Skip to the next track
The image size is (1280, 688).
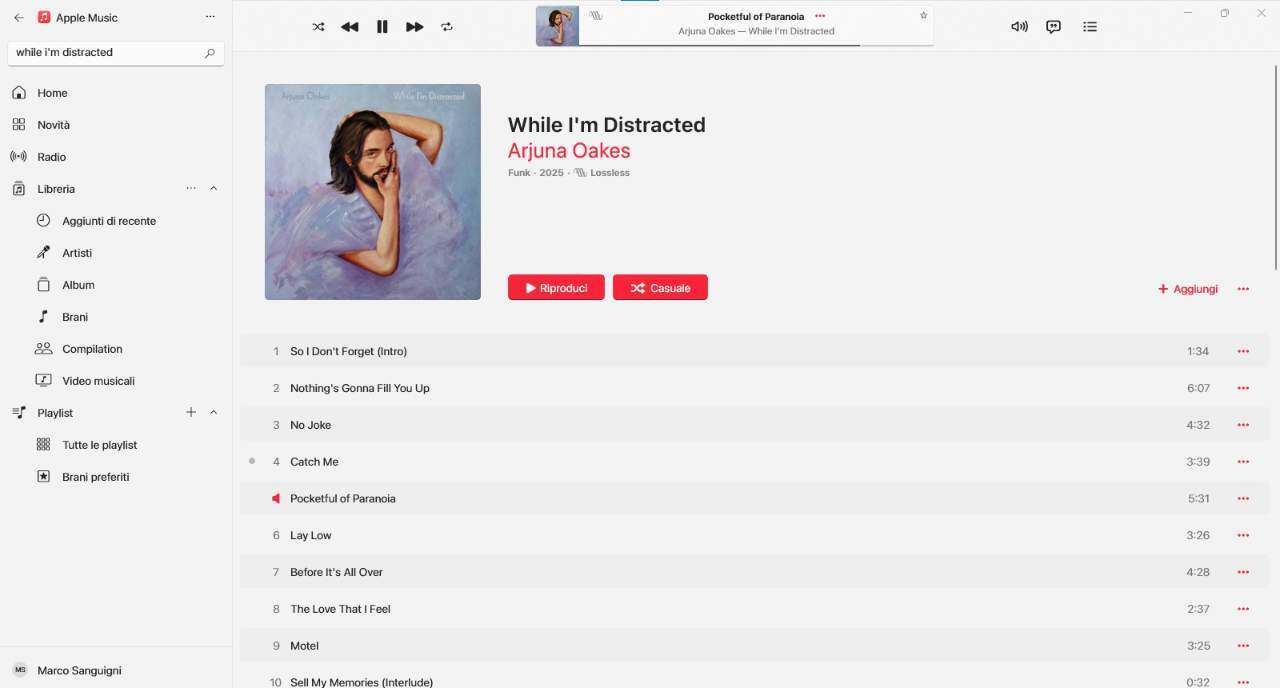click(414, 27)
